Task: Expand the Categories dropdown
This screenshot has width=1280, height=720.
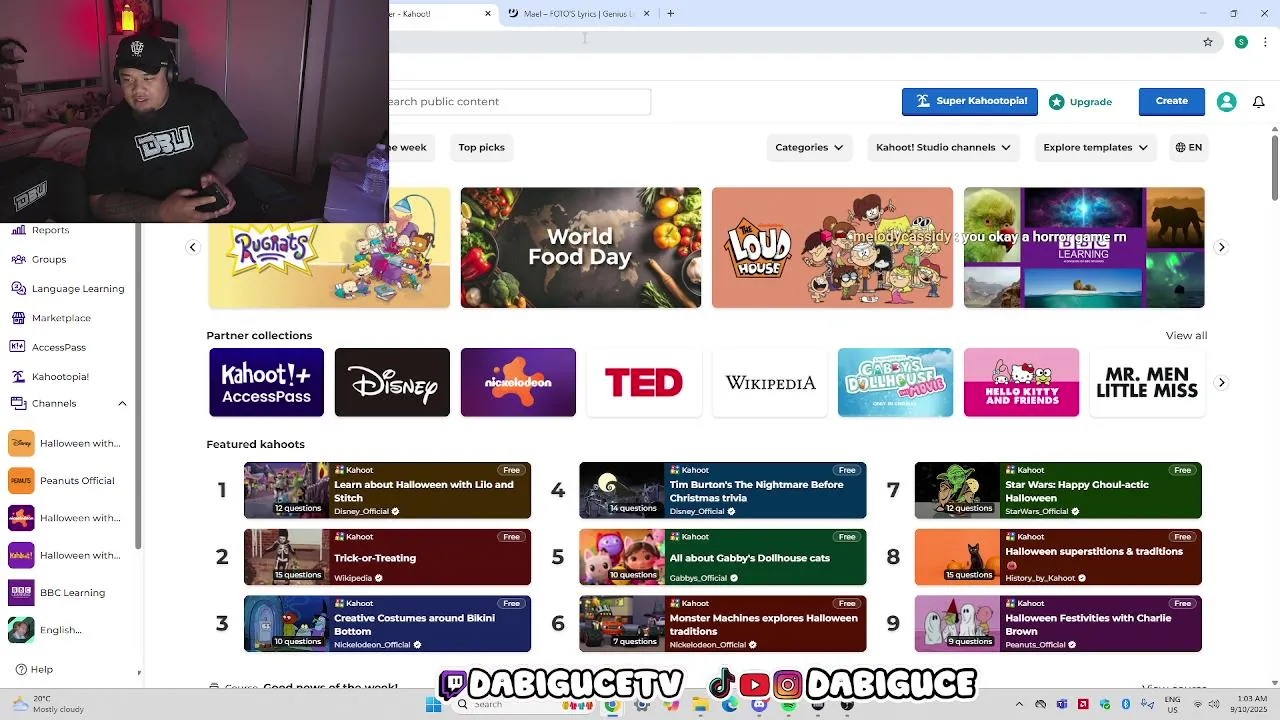Action: coord(809,147)
